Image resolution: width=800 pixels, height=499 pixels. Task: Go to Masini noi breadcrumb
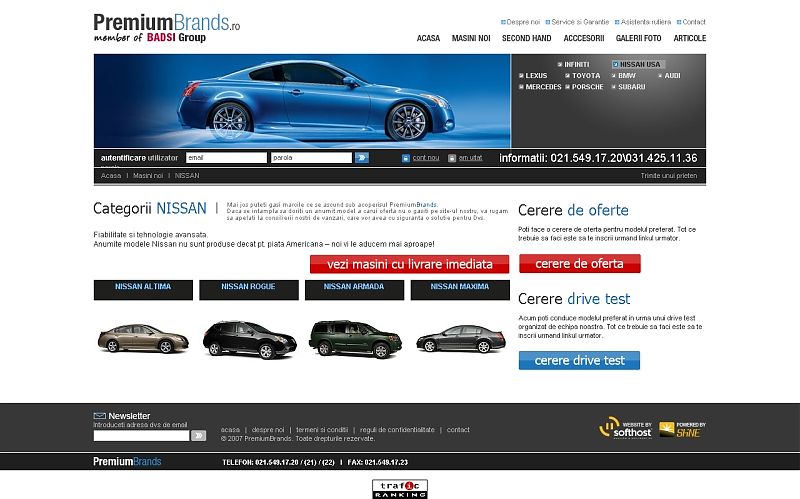pos(148,176)
